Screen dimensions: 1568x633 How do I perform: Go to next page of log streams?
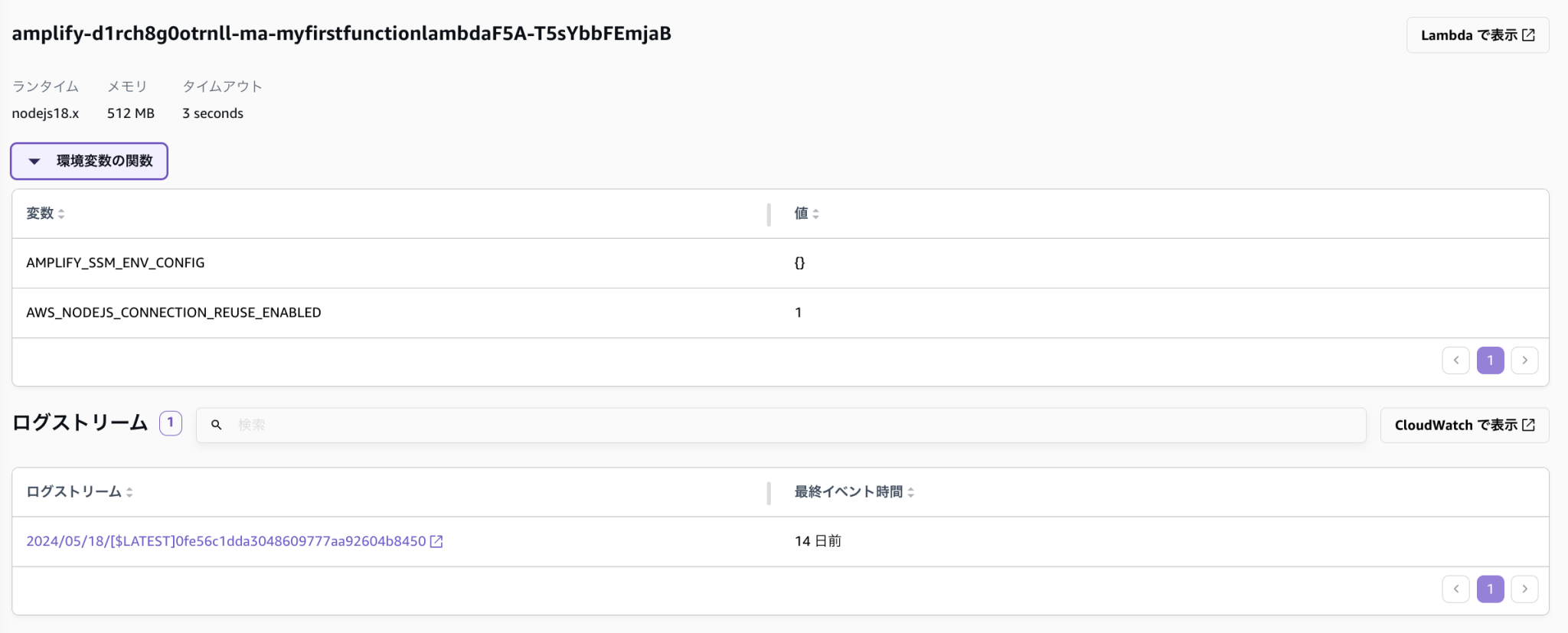(x=1524, y=589)
